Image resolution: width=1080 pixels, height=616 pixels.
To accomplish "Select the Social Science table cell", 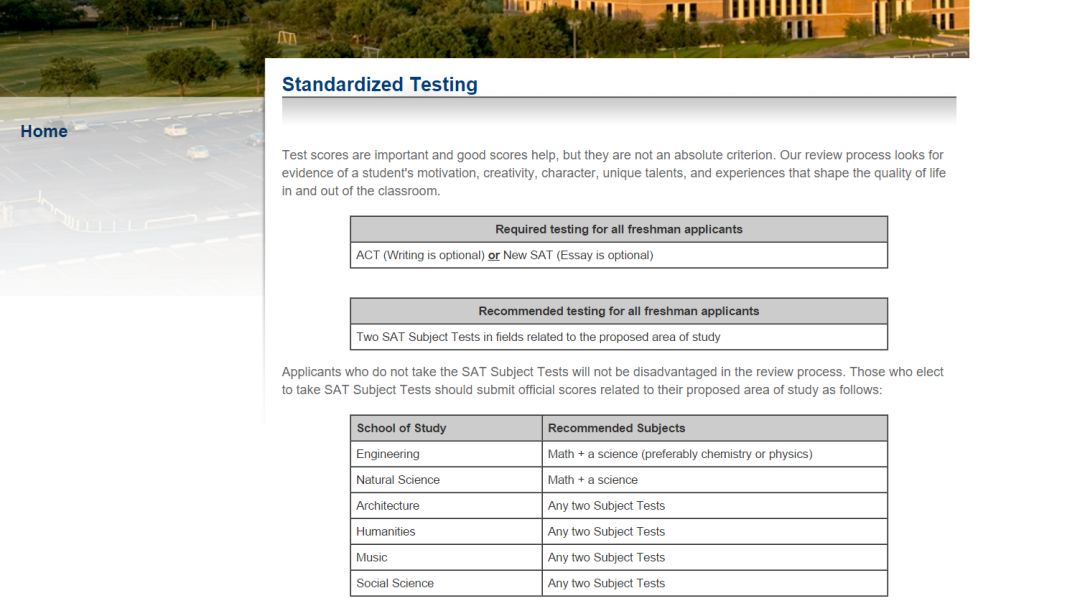I will tap(446, 583).
